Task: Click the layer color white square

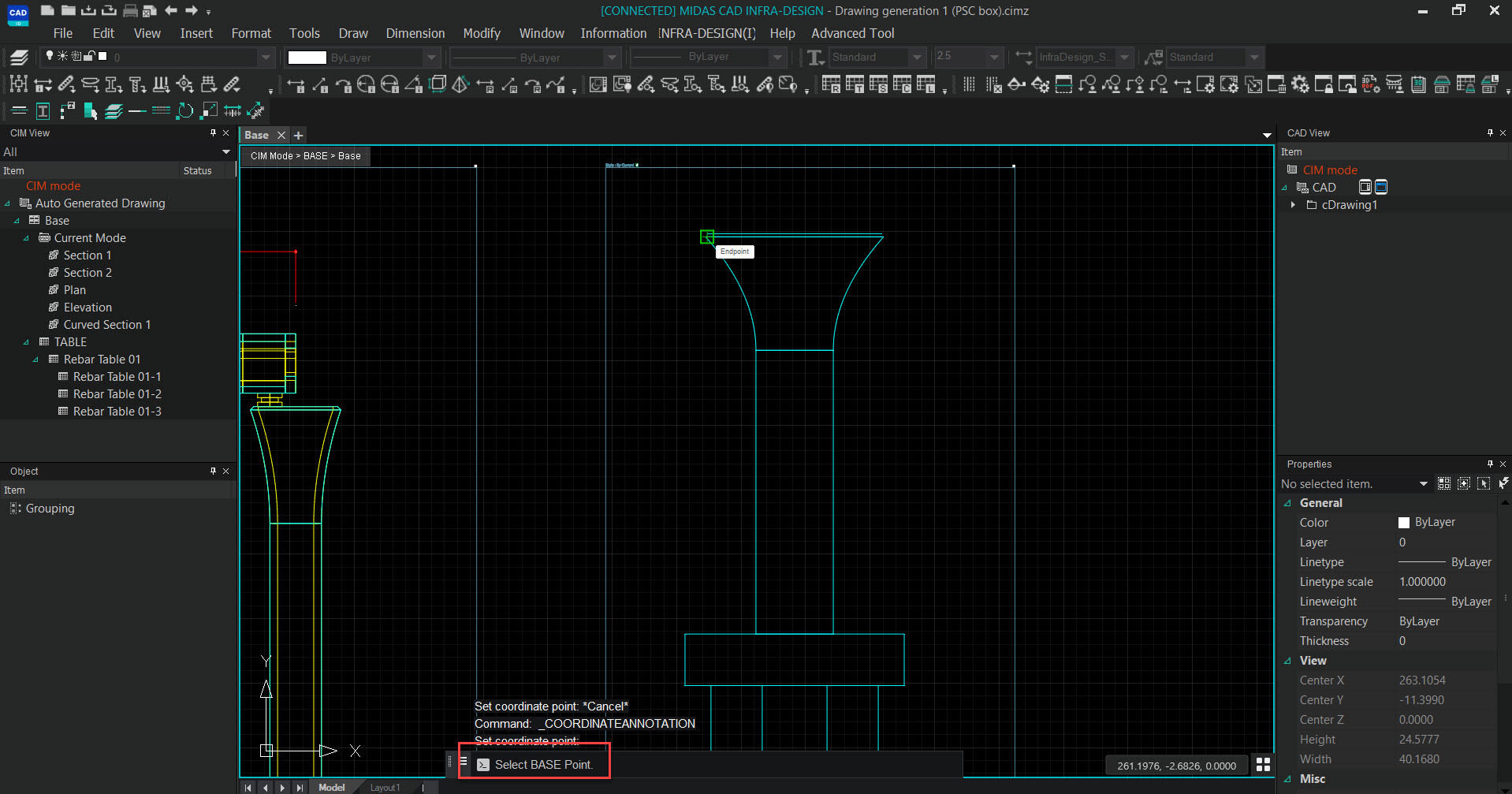Action: click(x=102, y=56)
